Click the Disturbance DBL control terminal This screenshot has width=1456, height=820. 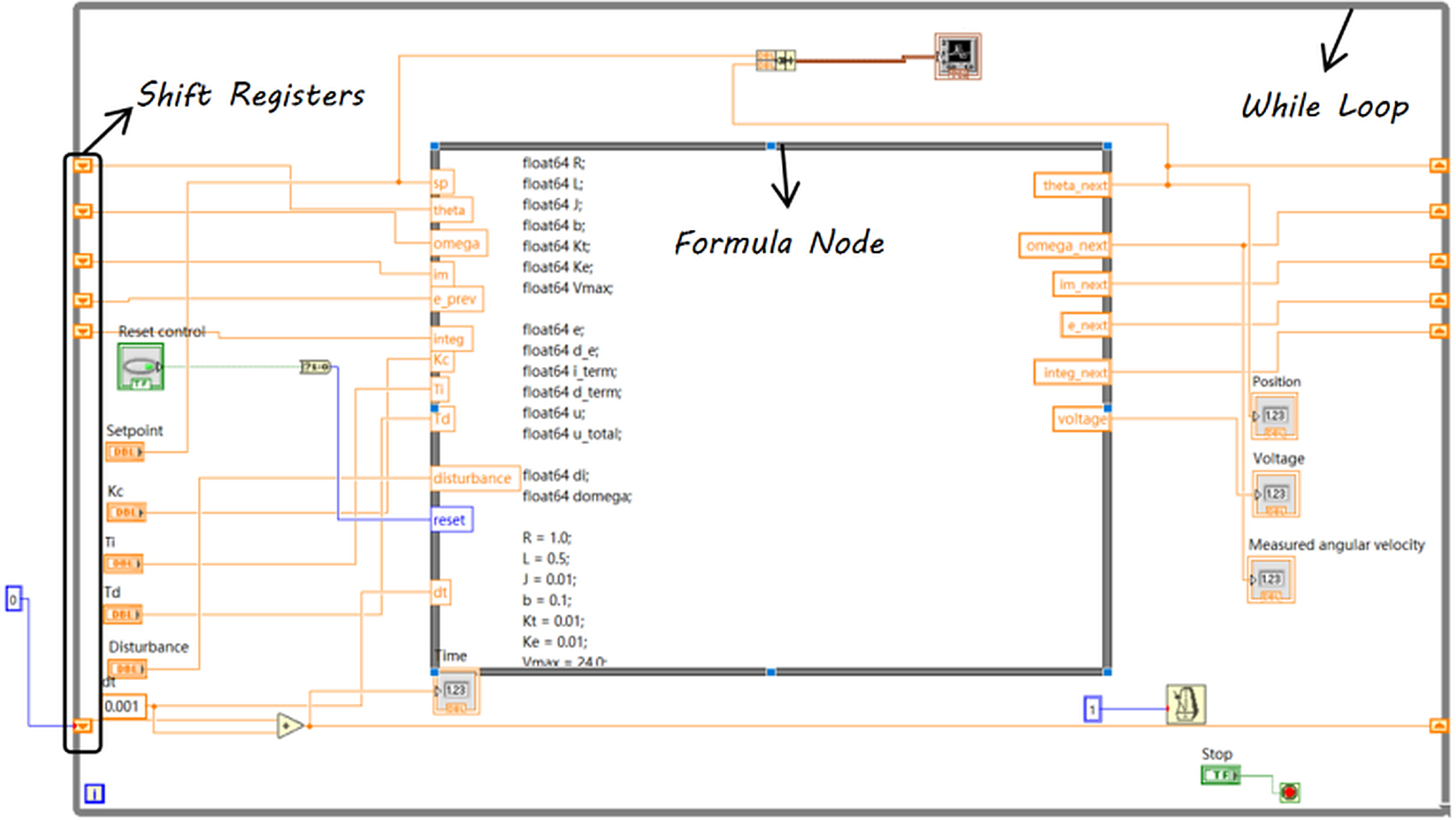click(x=127, y=670)
